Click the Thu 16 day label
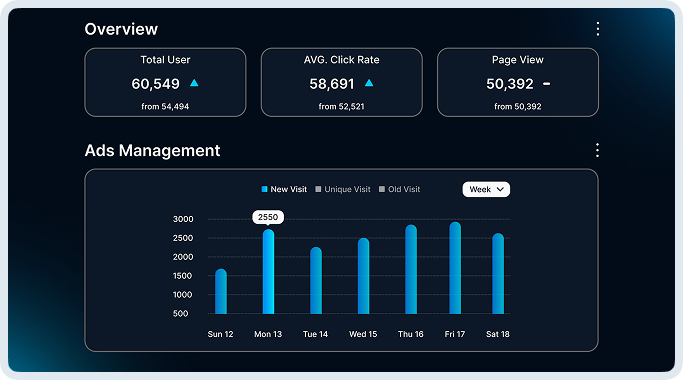Screen dimensions: 683x380 coord(410,334)
